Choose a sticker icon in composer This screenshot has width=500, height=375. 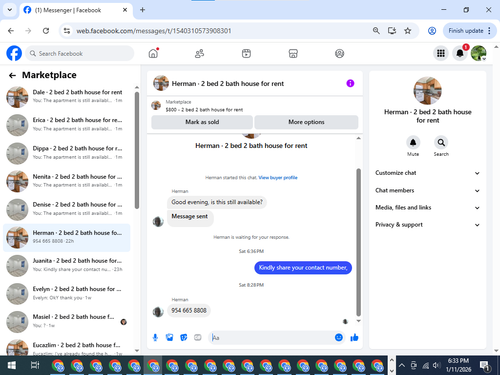tap(184, 338)
